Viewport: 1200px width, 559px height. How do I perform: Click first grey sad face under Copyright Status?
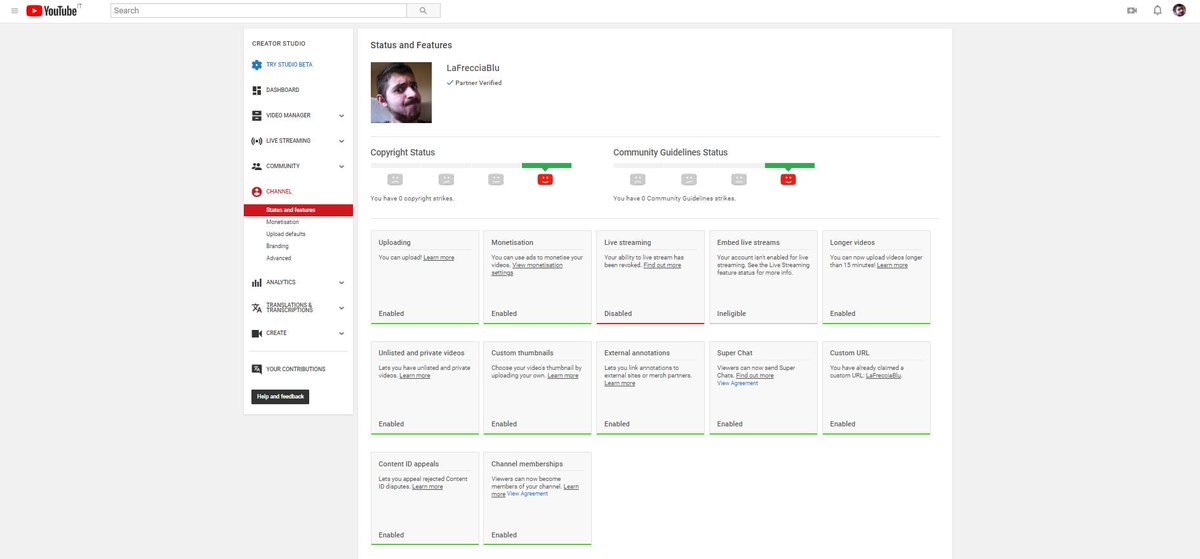click(395, 179)
